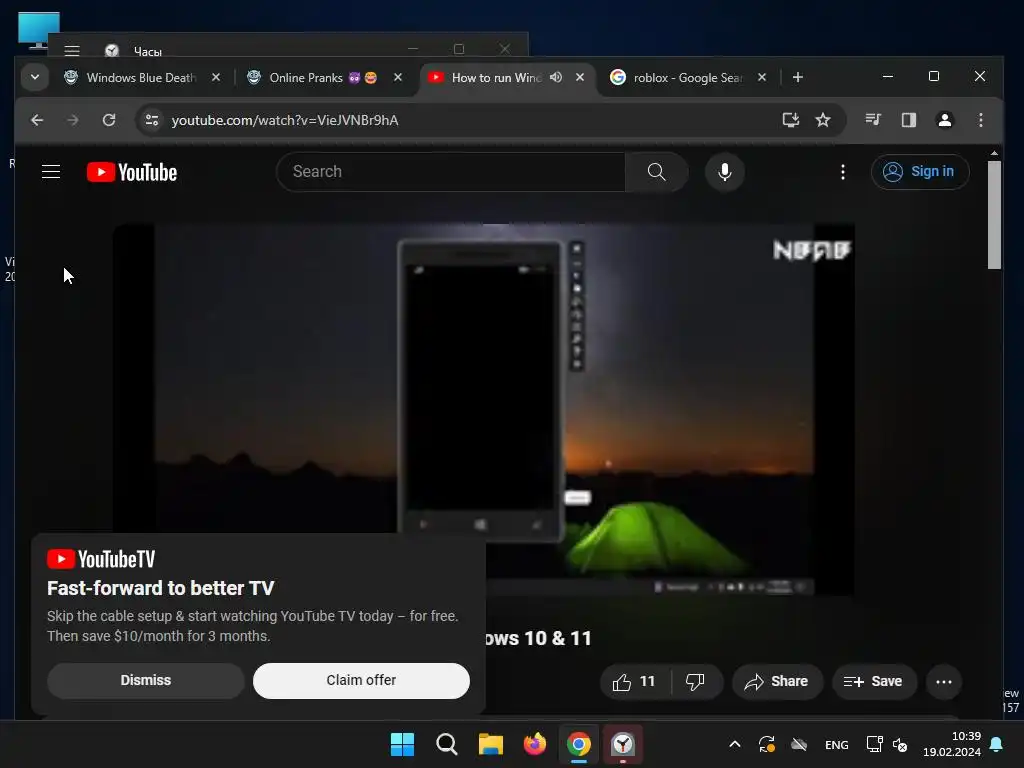
Task: Click the sync update tray icon
Action: point(767,744)
